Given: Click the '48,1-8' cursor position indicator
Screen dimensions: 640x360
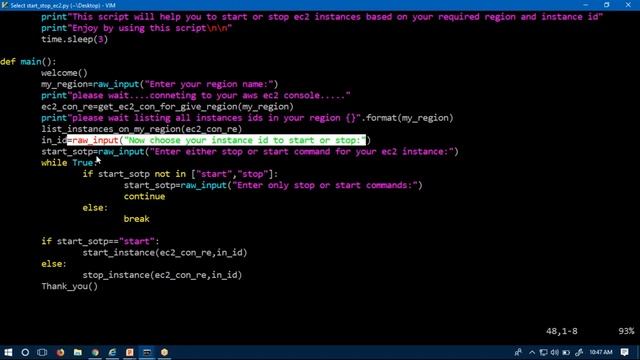Looking at the screenshot, I should (x=562, y=331).
